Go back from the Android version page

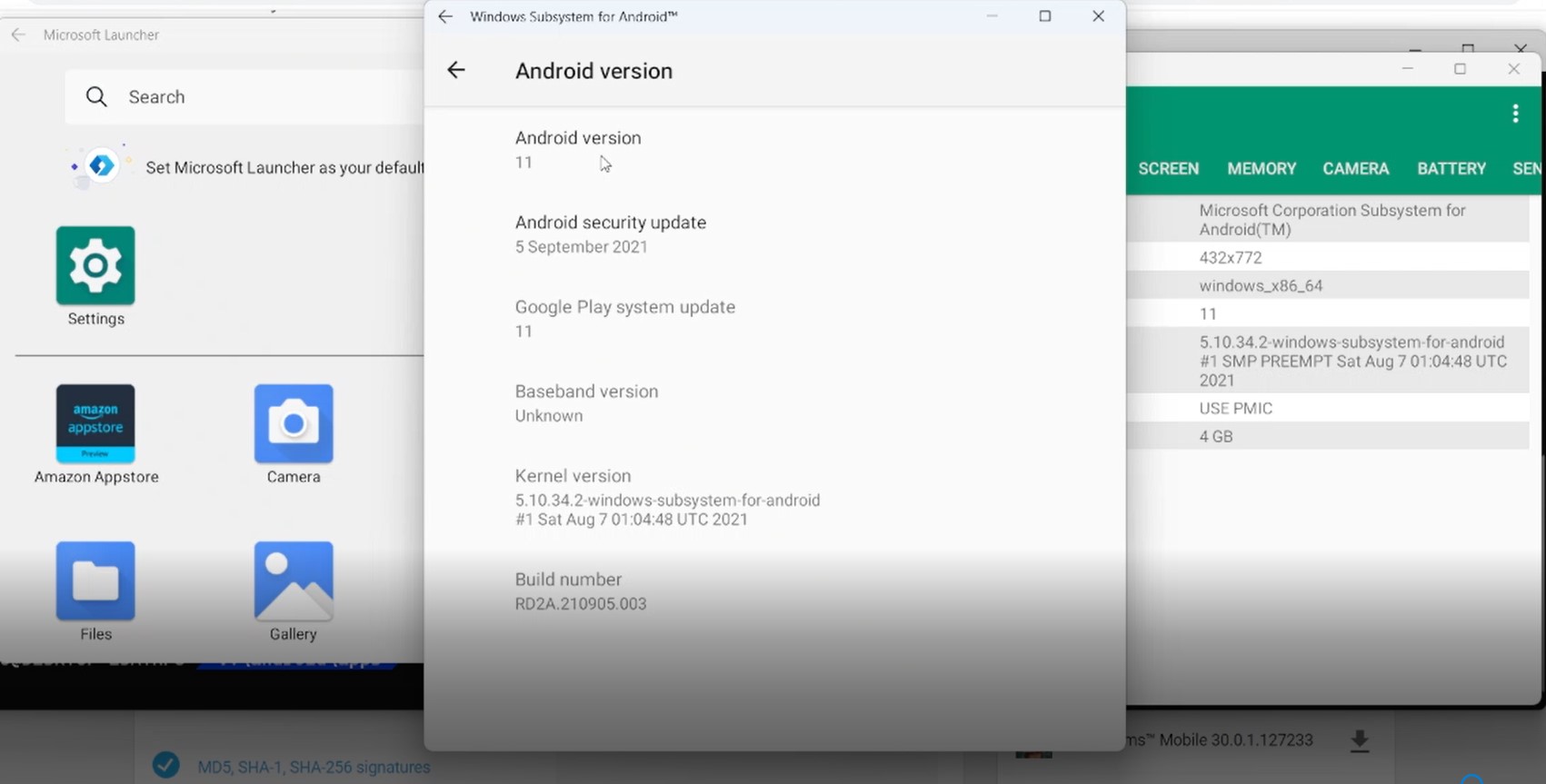click(x=456, y=70)
